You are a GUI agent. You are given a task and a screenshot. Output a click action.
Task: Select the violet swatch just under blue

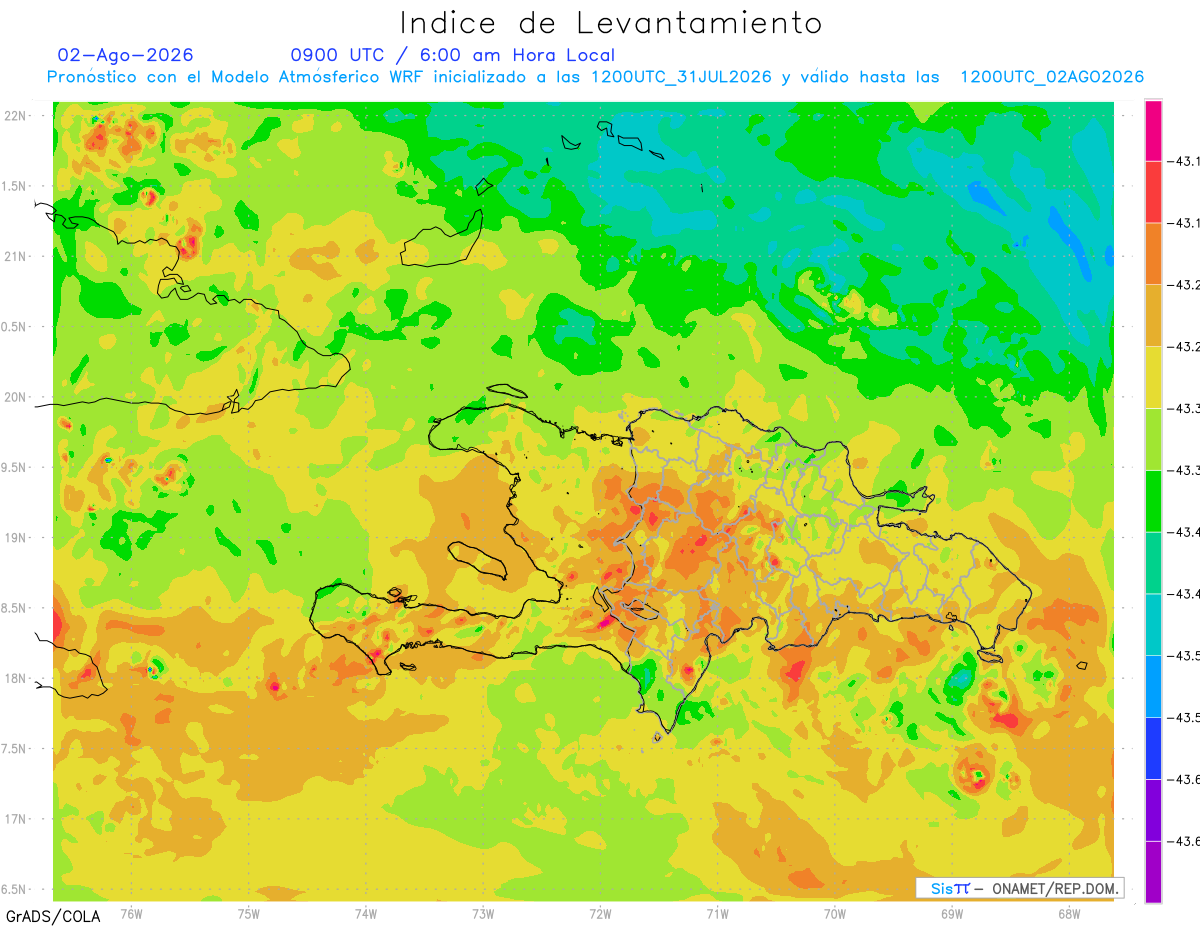[1153, 811]
